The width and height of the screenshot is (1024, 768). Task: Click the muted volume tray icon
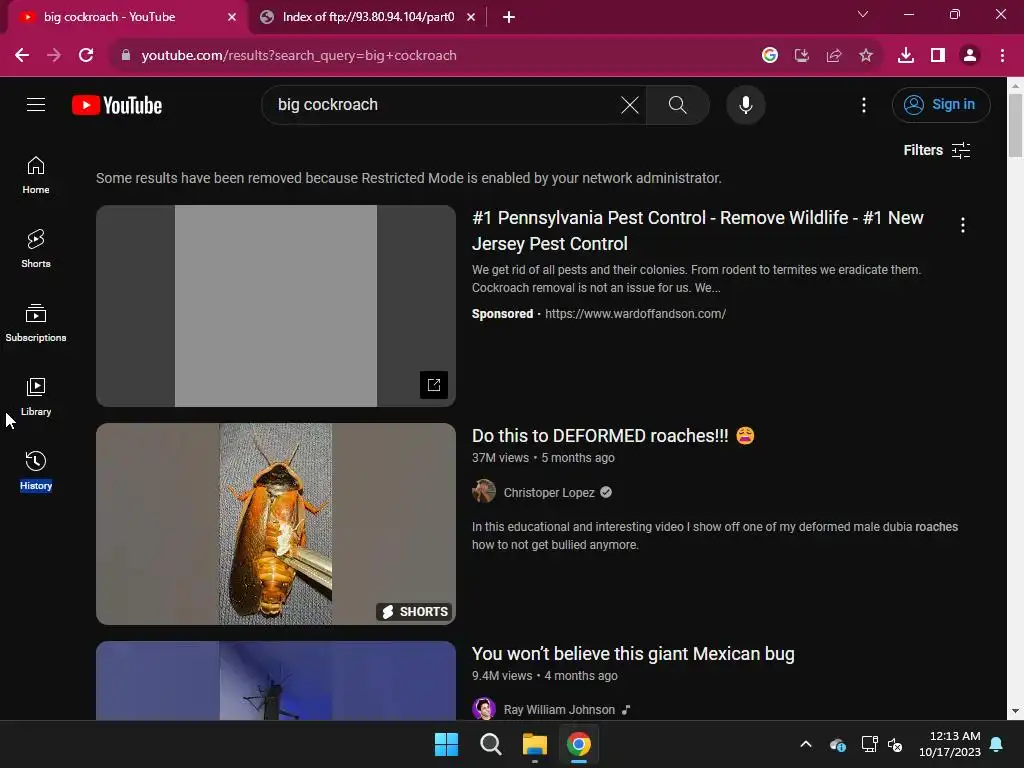[x=895, y=744]
